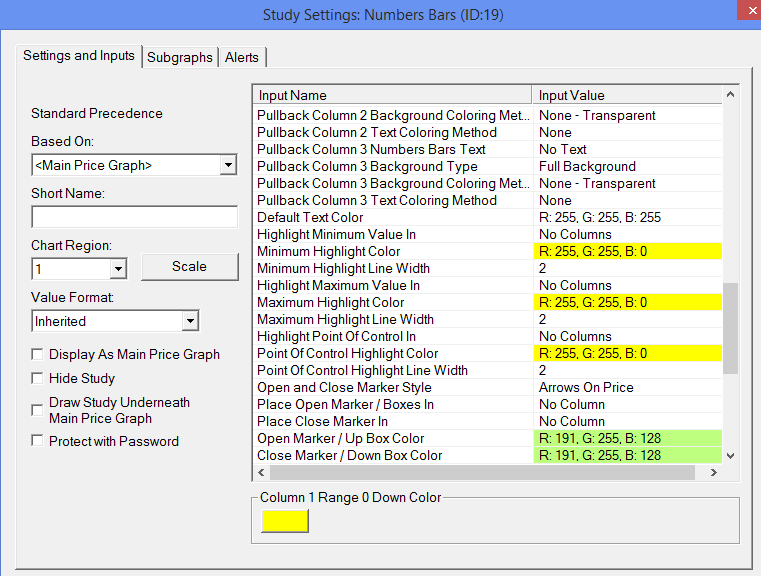Enable Display As Main Price Graph

pos(37,354)
